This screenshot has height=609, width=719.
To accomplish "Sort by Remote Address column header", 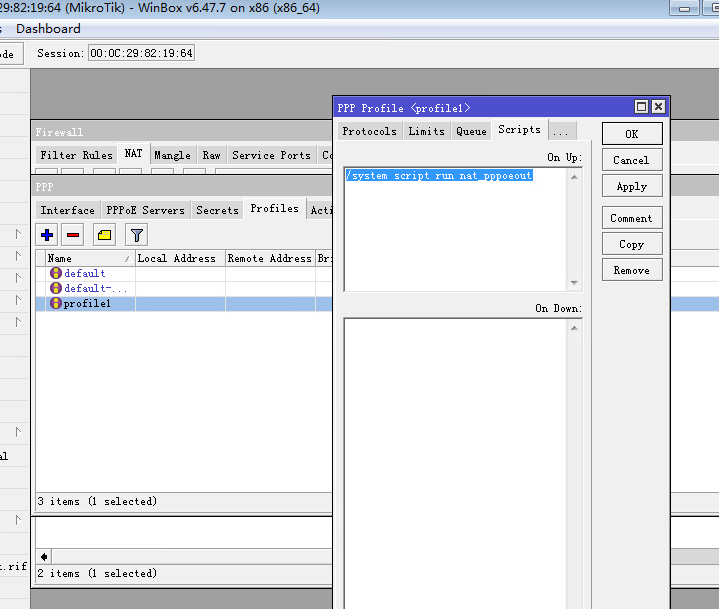I will [270, 259].
